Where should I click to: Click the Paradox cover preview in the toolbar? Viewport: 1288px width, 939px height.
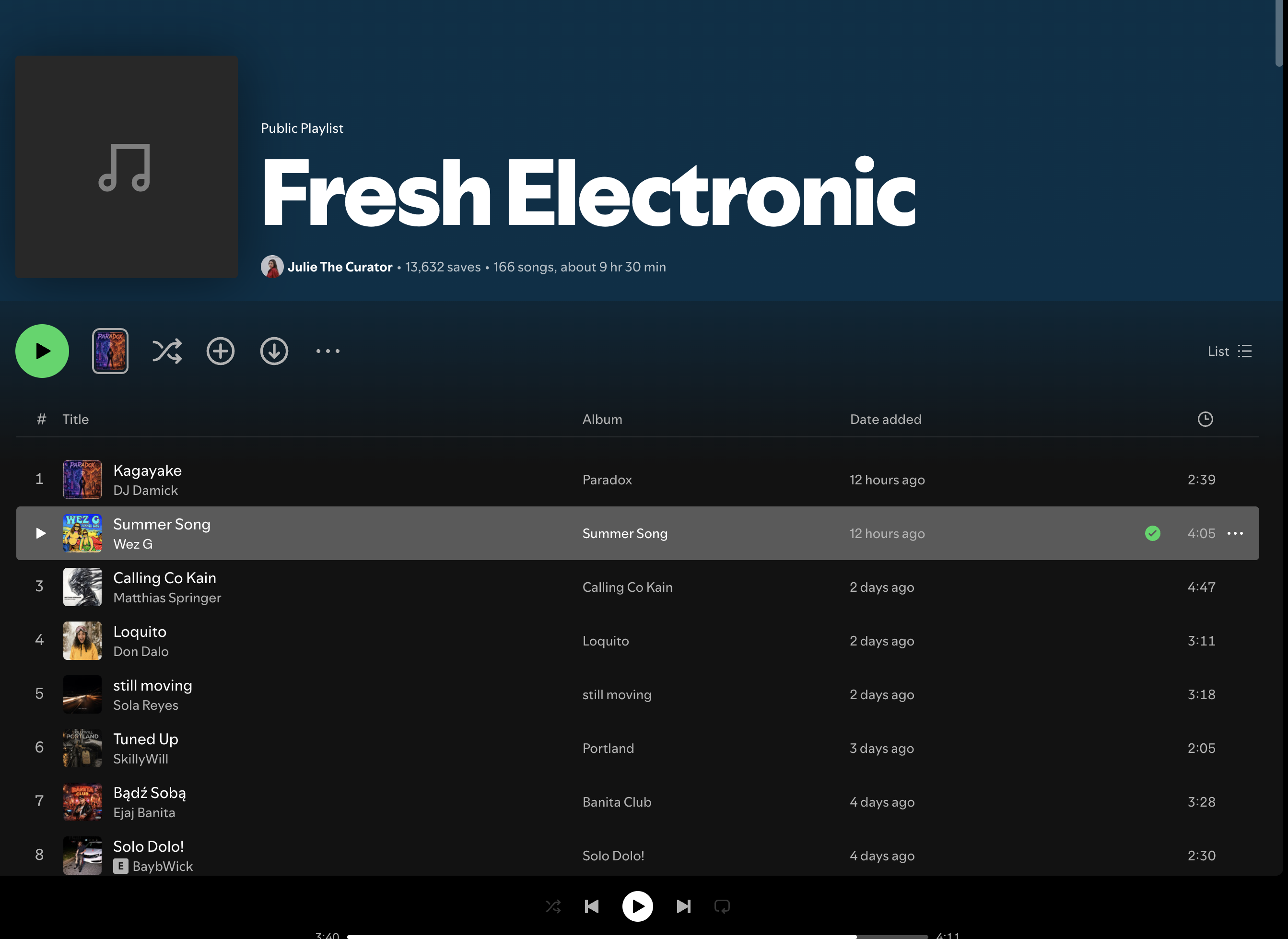pyautogui.click(x=110, y=351)
